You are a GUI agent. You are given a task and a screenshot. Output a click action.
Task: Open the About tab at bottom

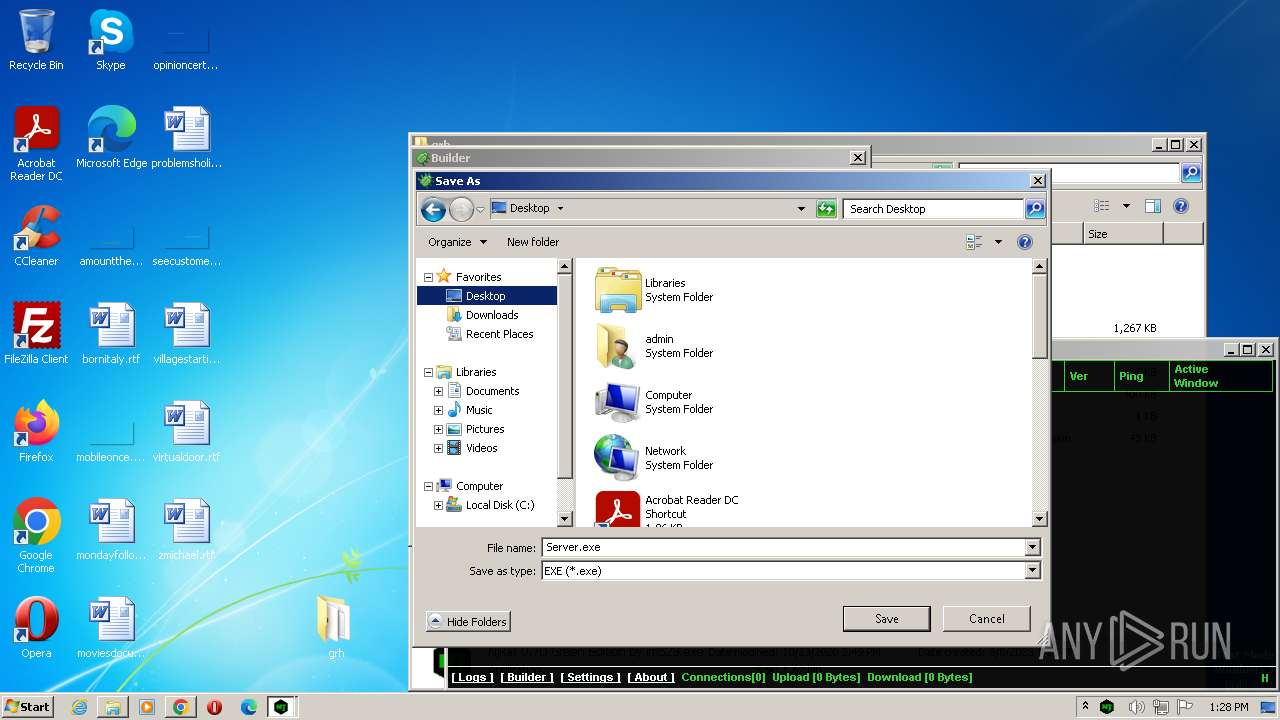click(651, 677)
